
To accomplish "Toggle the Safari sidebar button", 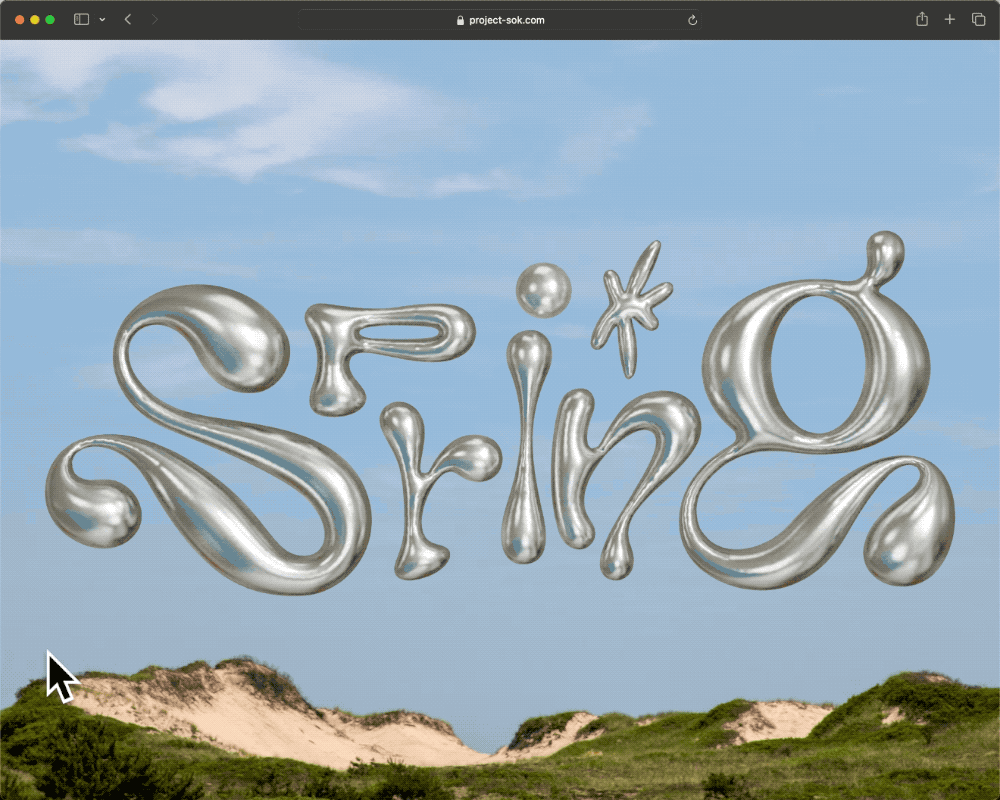I will tap(81, 20).
